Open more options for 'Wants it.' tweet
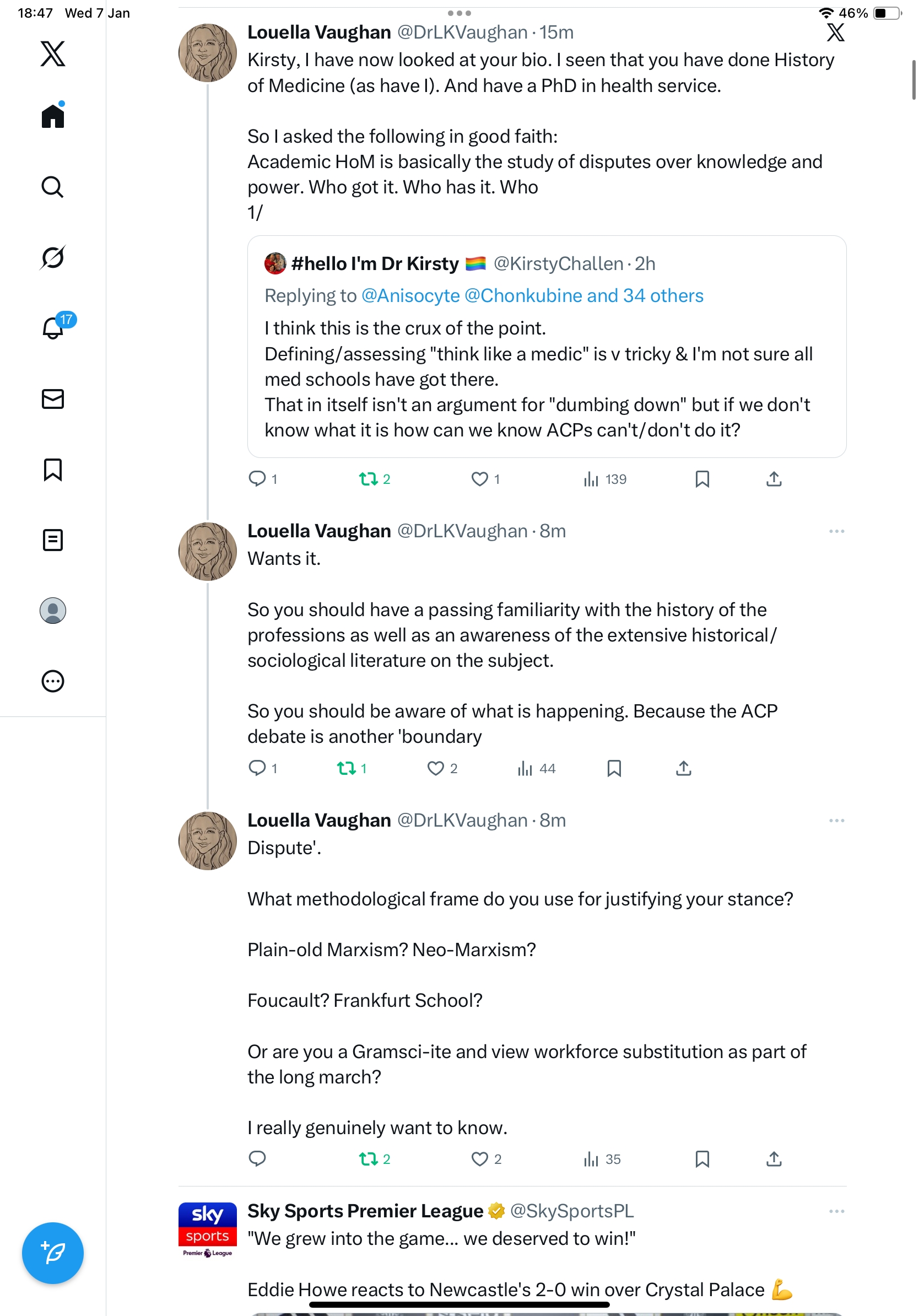Viewport: 919px width, 1316px height. [836, 531]
